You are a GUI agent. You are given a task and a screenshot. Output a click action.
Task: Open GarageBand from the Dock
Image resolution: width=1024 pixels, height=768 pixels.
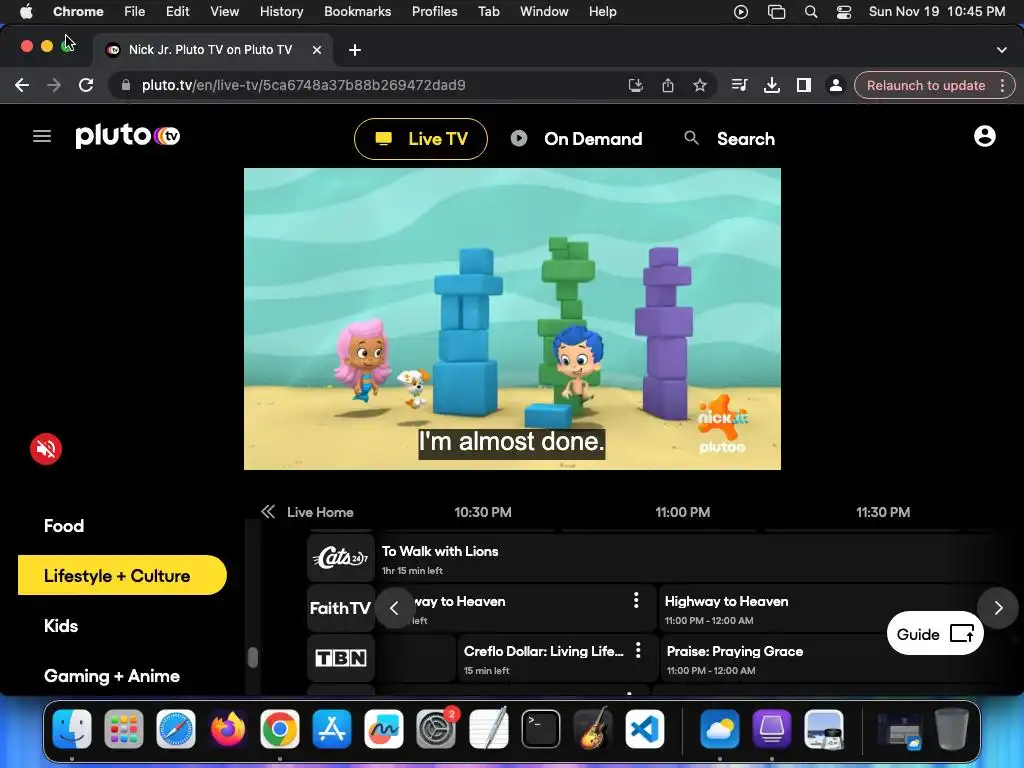[592, 729]
